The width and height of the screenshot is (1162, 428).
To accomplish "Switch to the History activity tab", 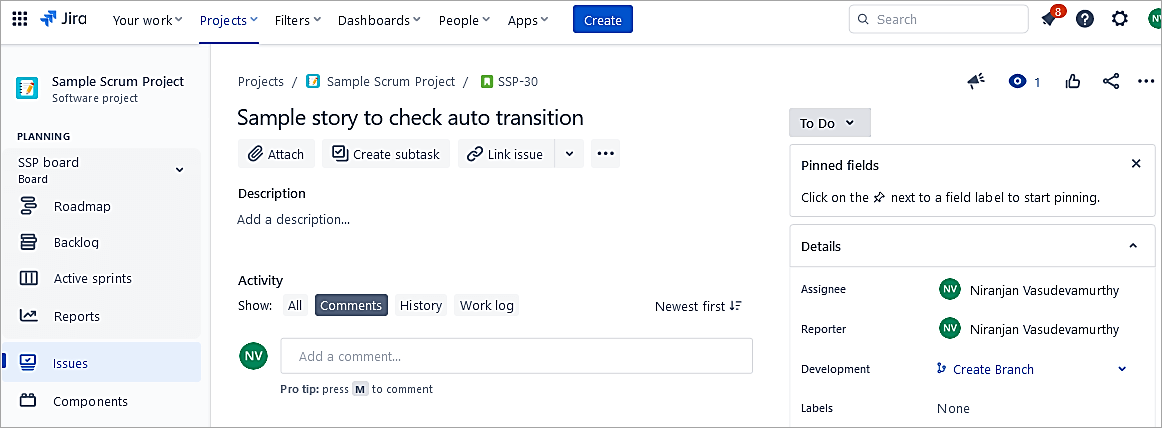I will point(420,306).
